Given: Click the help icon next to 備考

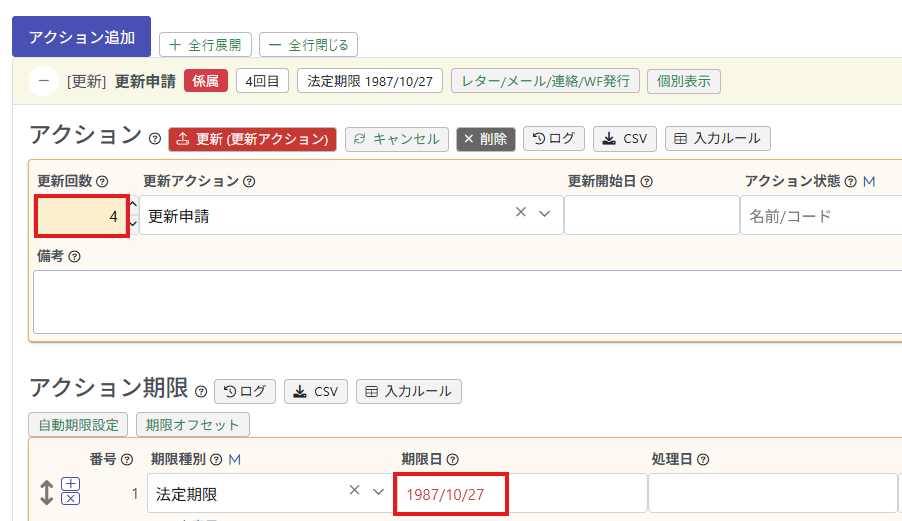Looking at the screenshot, I should 74,257.
